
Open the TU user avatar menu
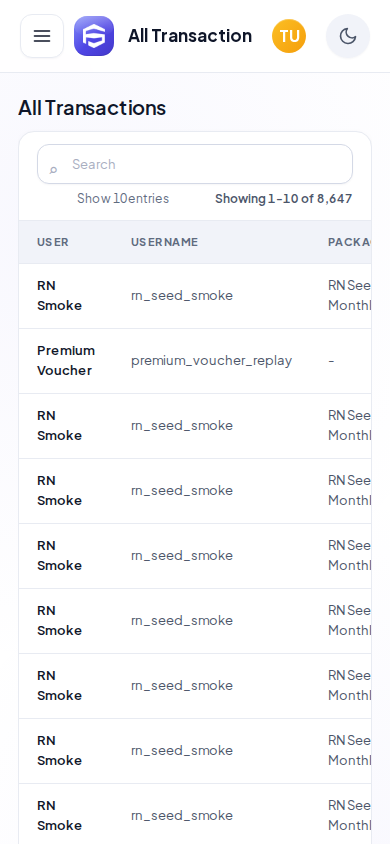(x=289, y=36)
